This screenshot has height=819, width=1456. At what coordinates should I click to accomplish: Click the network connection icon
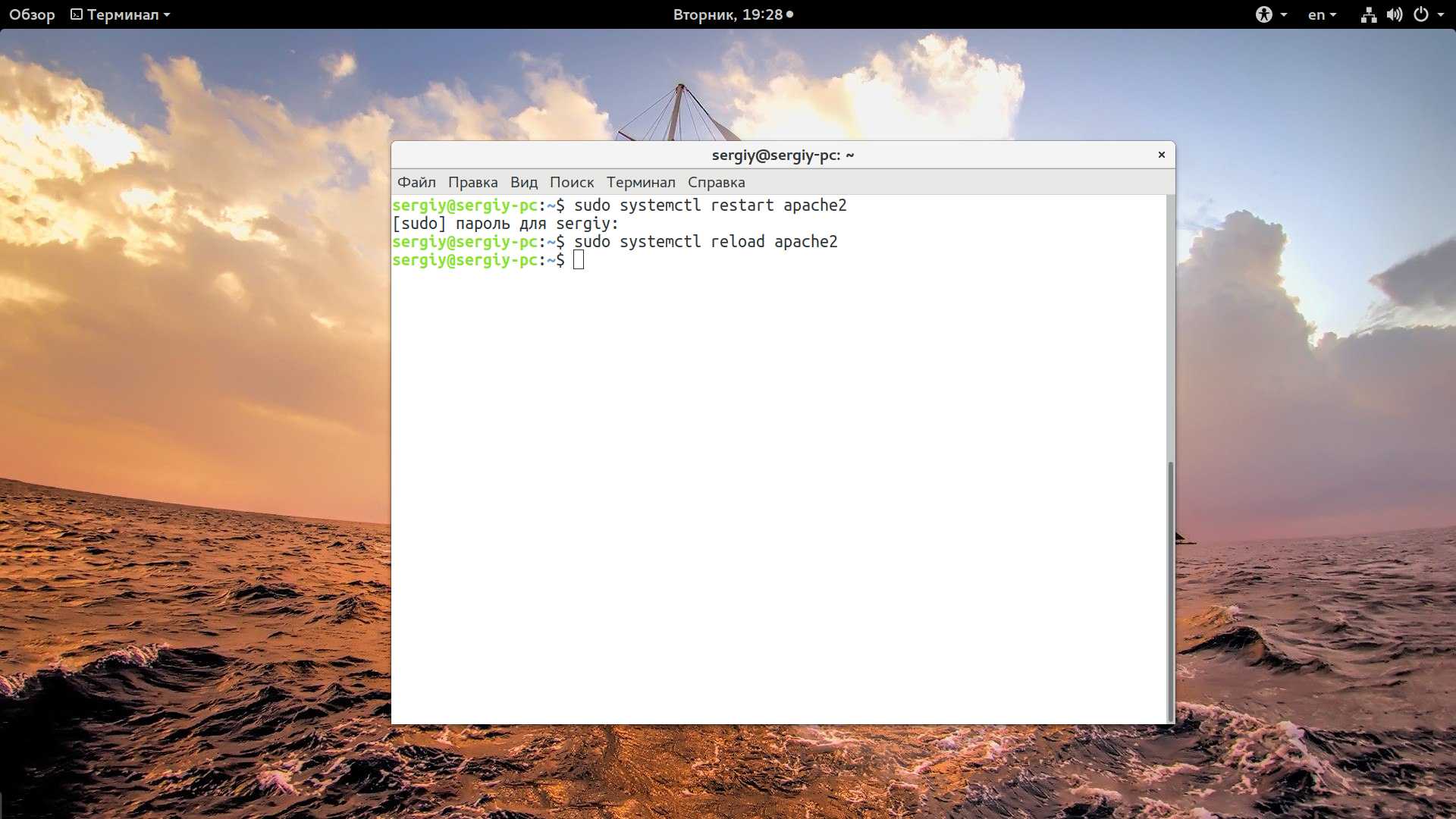(x=1368, y=14)
